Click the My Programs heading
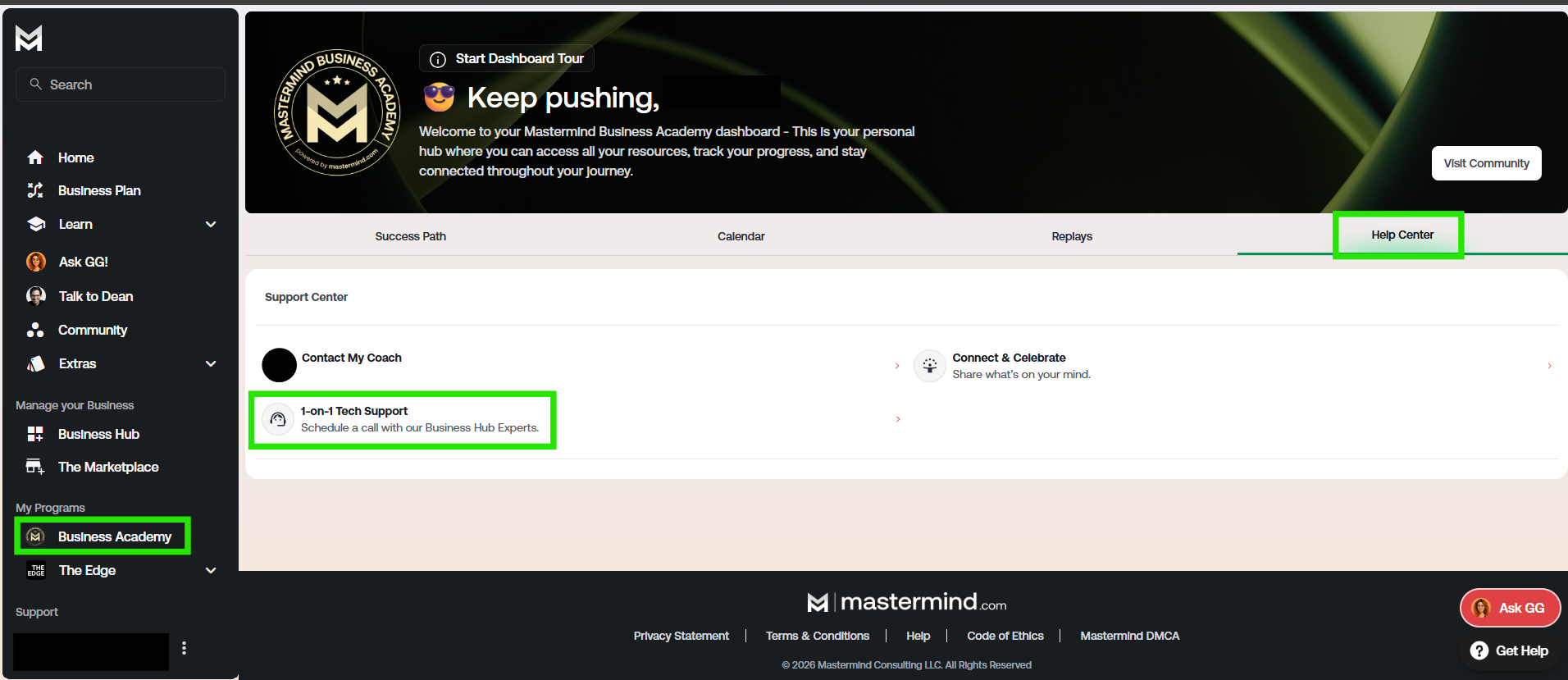Screen dimensions: 1568x680 [50, 508]
